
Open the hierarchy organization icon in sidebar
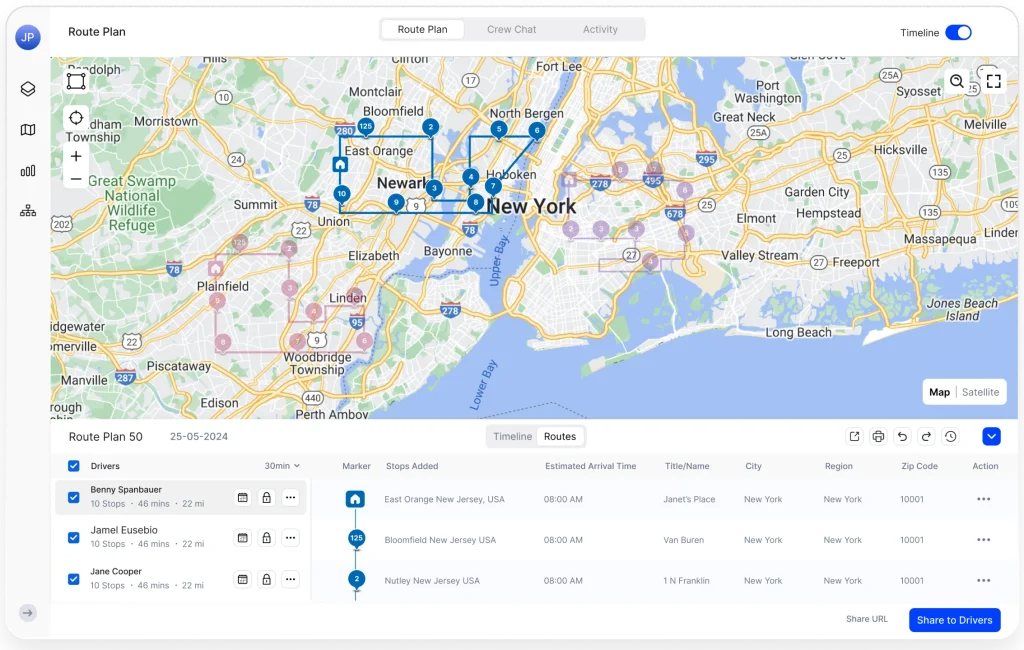point(27,210)
